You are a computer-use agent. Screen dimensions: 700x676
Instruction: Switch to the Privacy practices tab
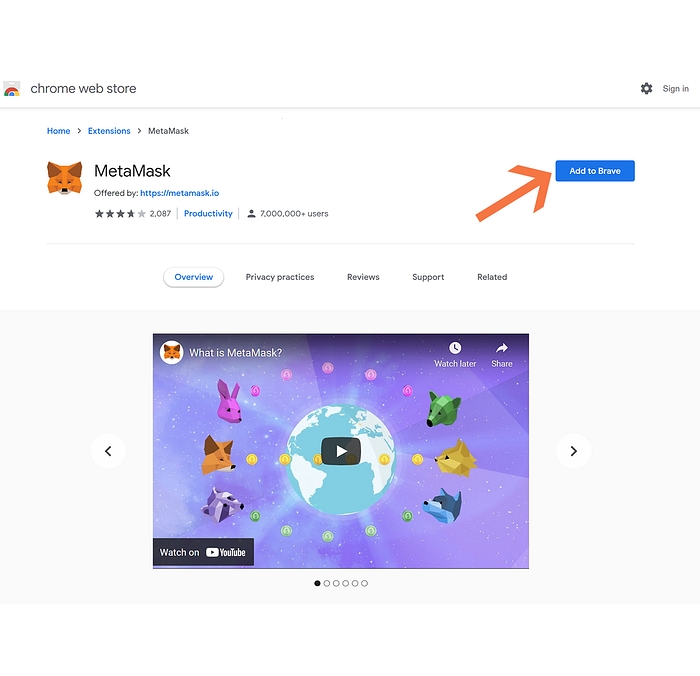point(280,277)
